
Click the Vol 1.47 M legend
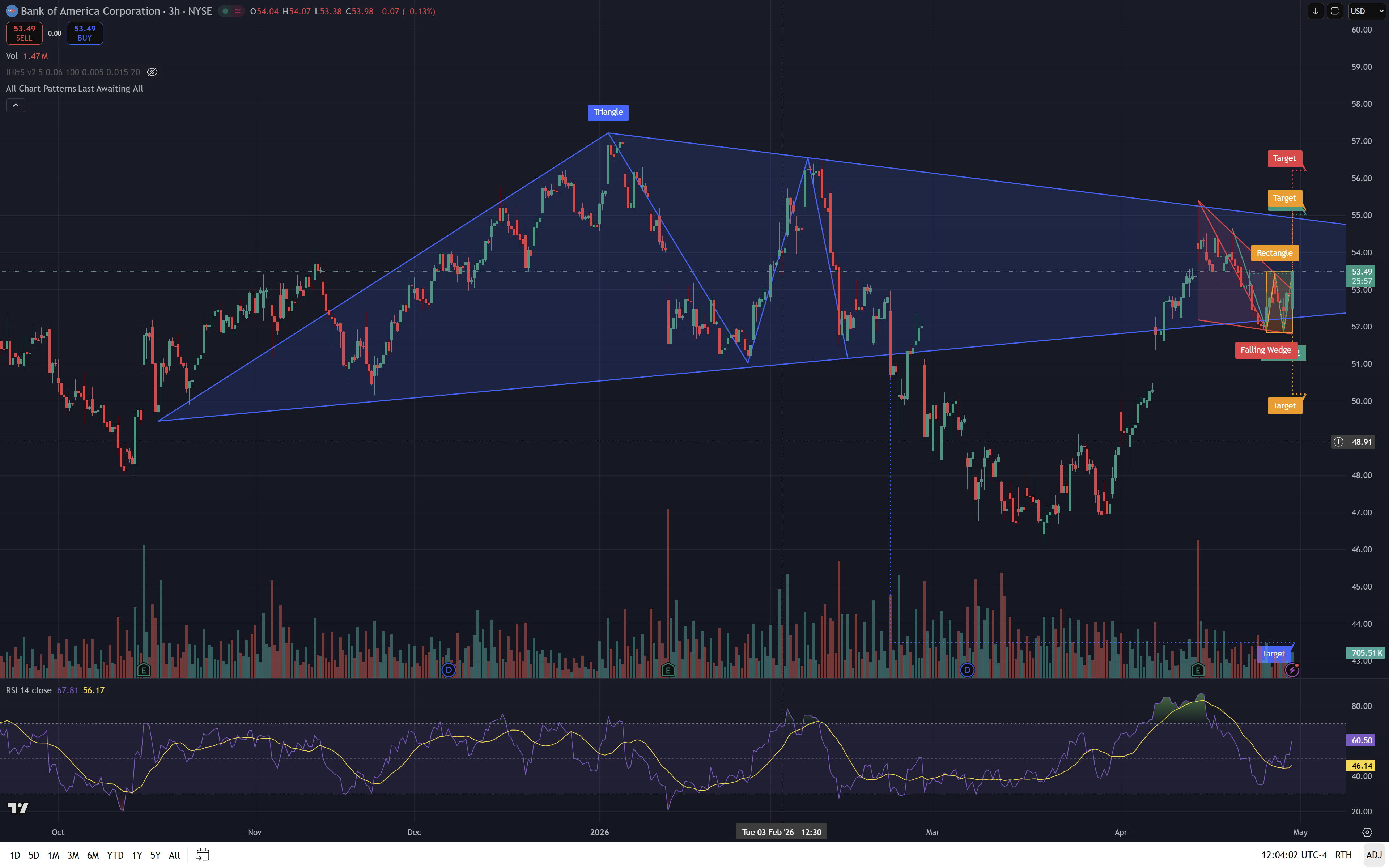[27, 56]
